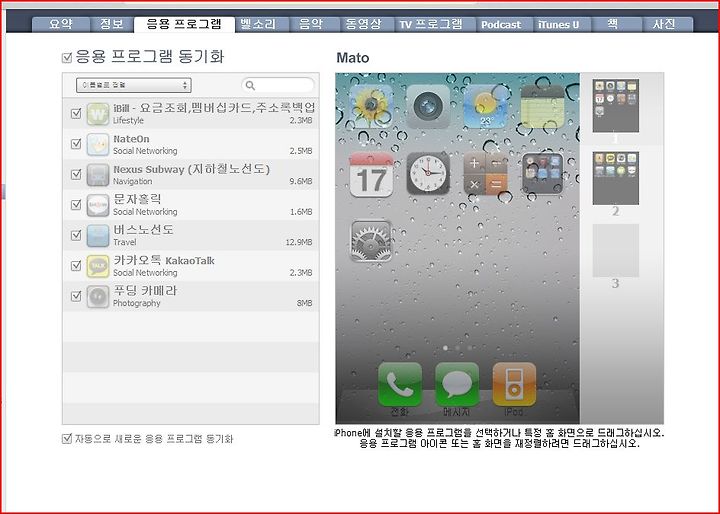Click the 12.9MB size value
Viewport: 720px width, 514px height.
pyautogui.click(x=299, y=242)
